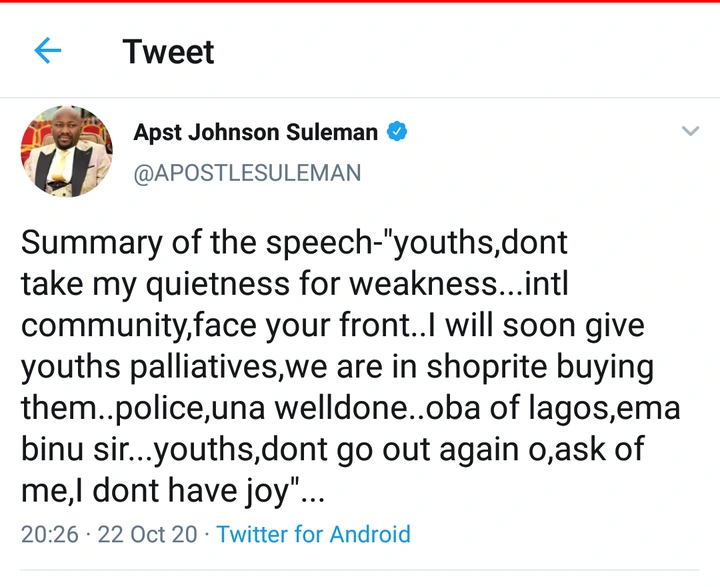Open Apst Johnson Suleman's profile picture
Image resolution: width=720 pixels, height=587 pixels.
pyautogui.click(x=66, y=151)
